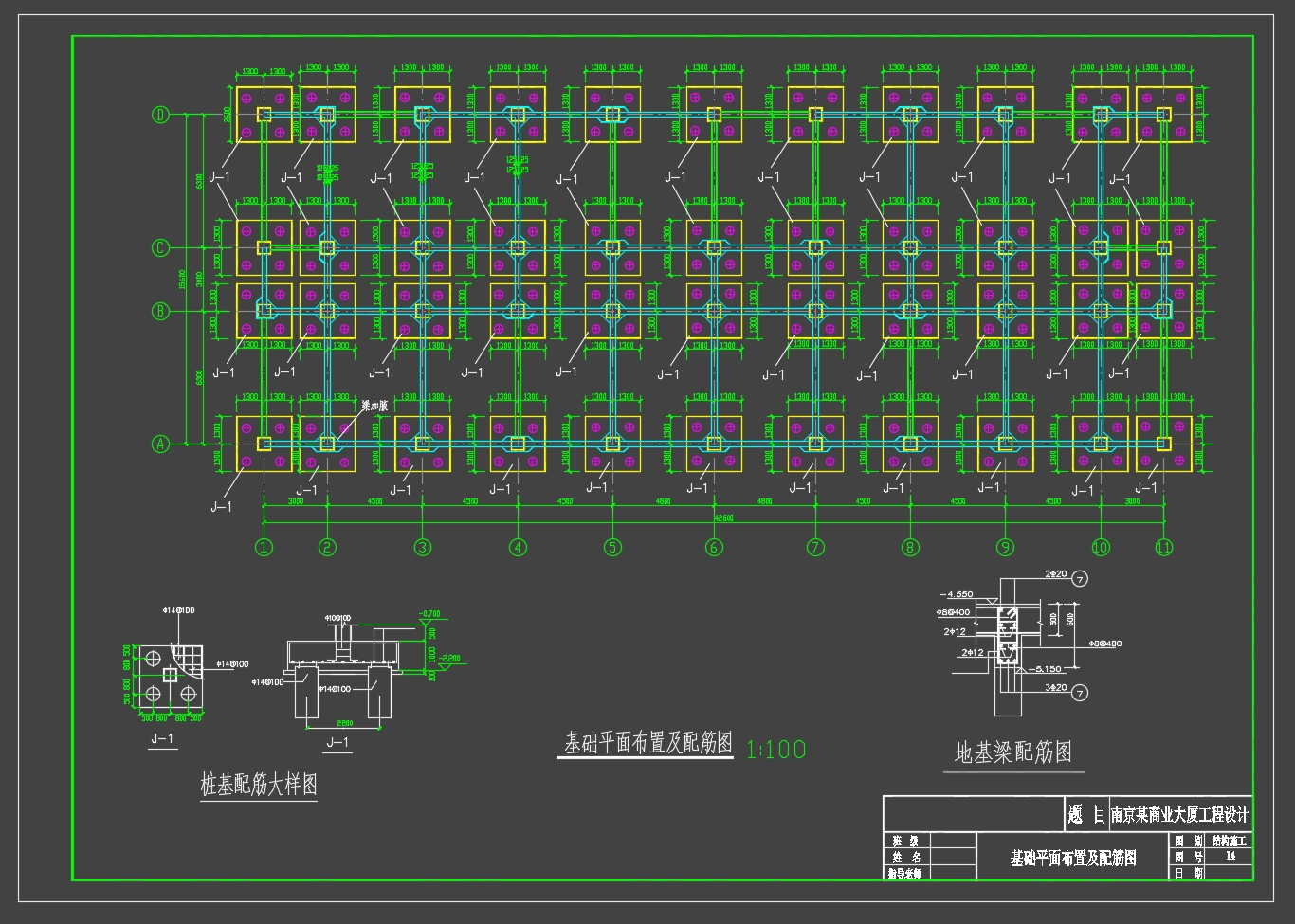The image size is (1295, 924).
Task: Click grid axis bubble D
Action: [x=160, y=115]
